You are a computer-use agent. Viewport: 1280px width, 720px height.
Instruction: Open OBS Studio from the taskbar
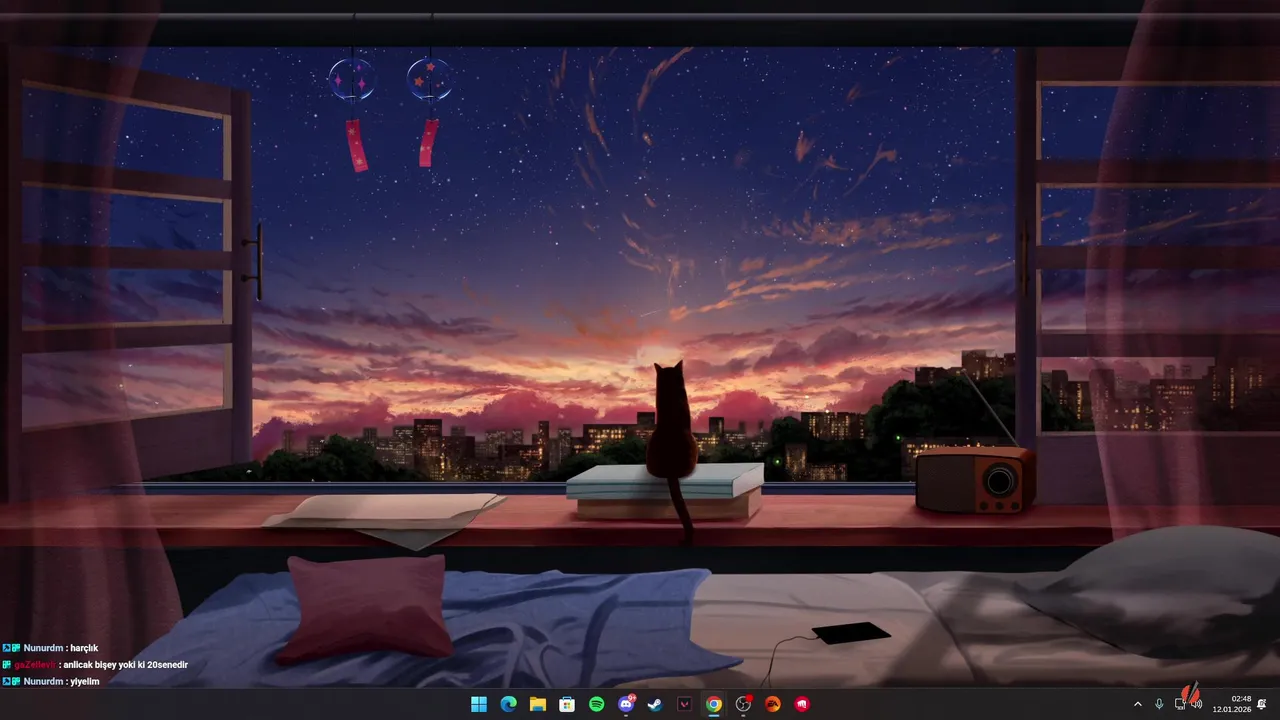click(743, 704)
